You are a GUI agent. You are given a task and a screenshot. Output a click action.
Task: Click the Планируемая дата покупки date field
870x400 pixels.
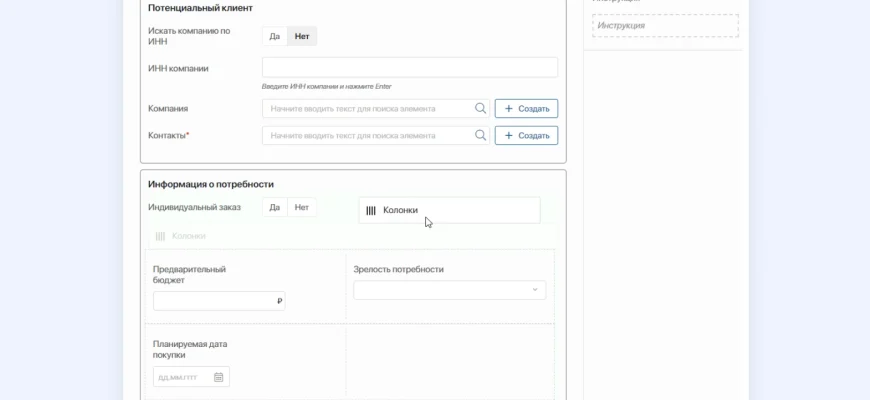183,377
